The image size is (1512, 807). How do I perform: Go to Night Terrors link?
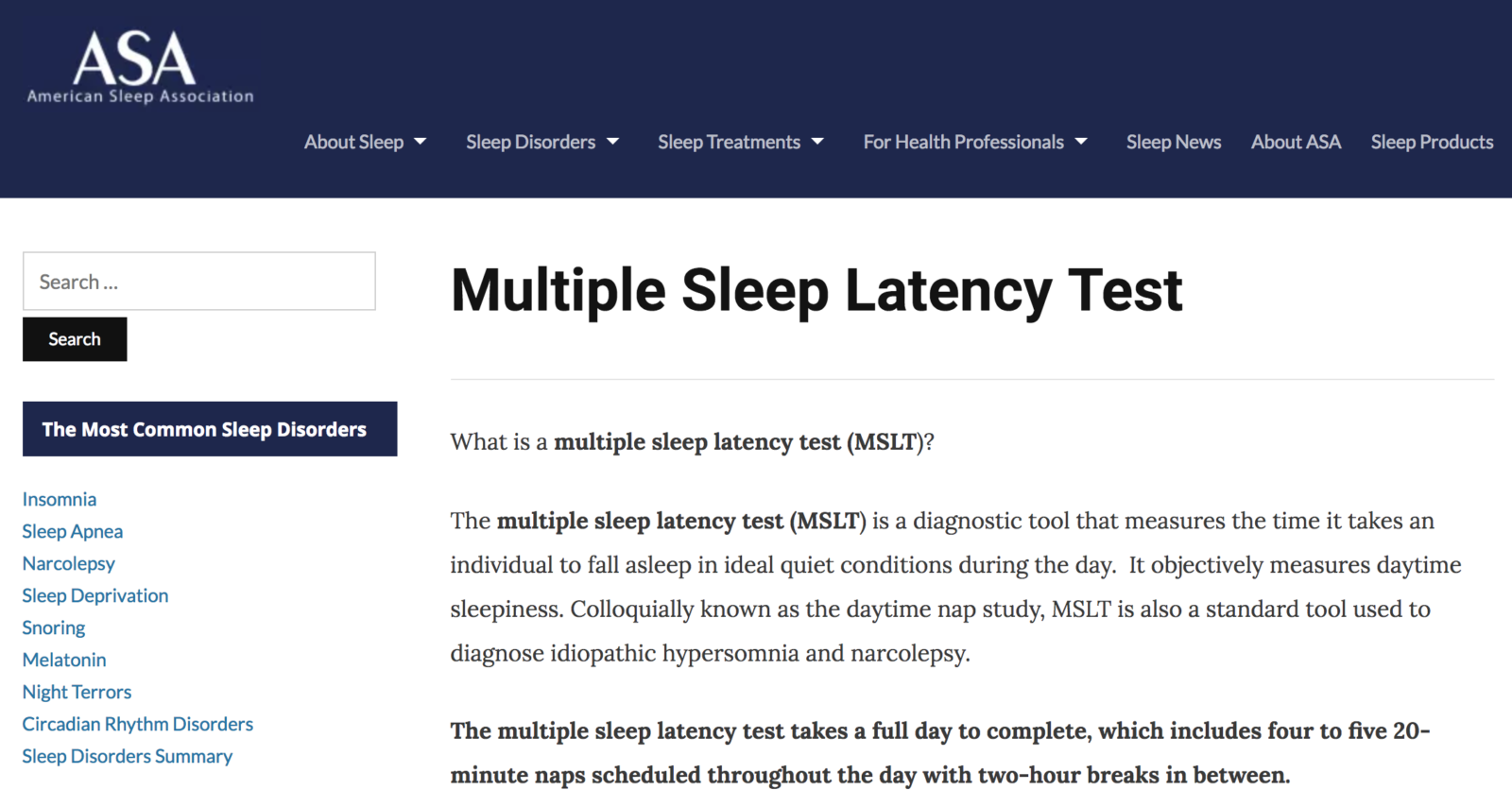(x=77, y=692)
